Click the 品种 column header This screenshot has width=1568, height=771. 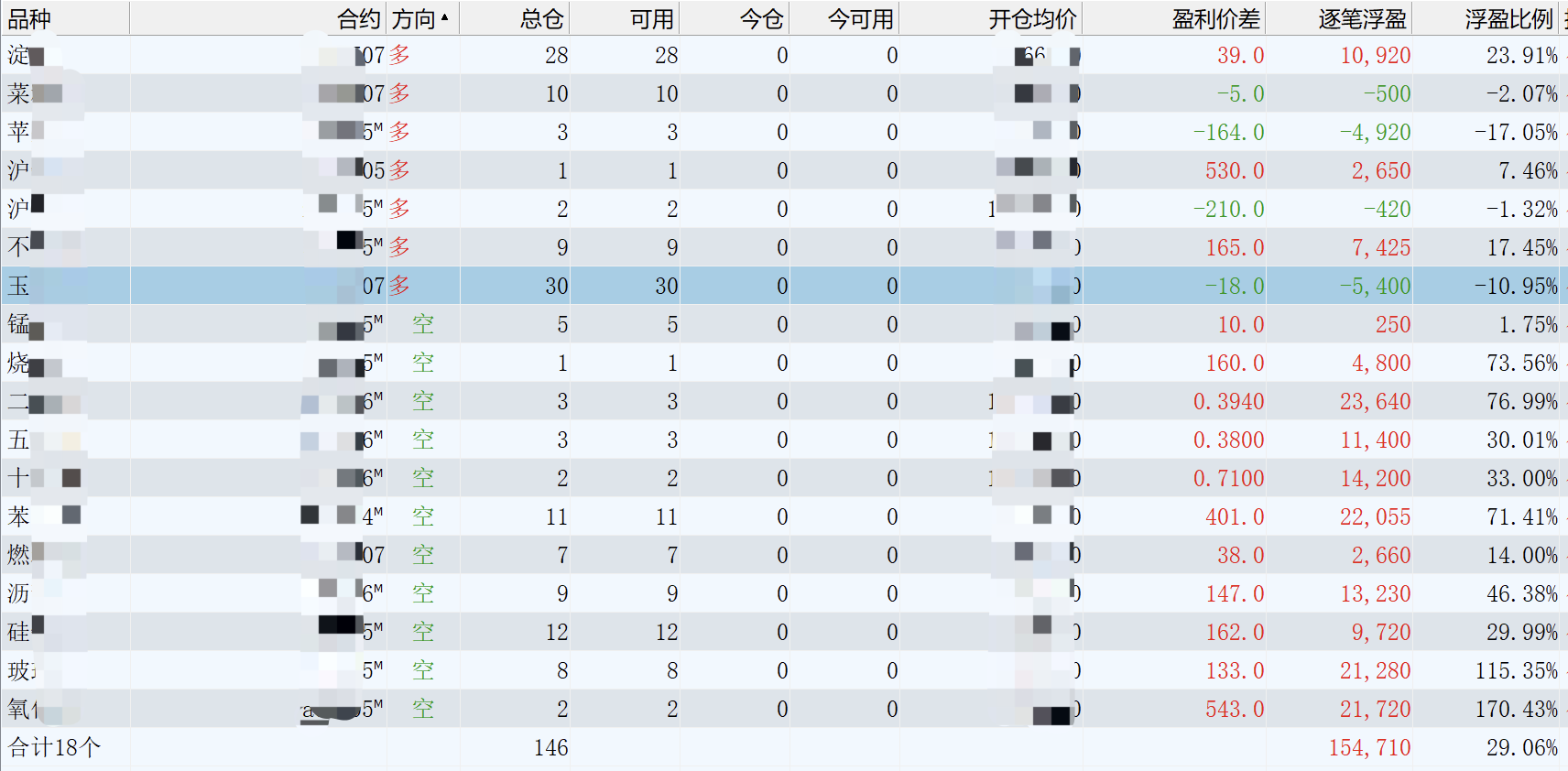click(x=29, y=18)
